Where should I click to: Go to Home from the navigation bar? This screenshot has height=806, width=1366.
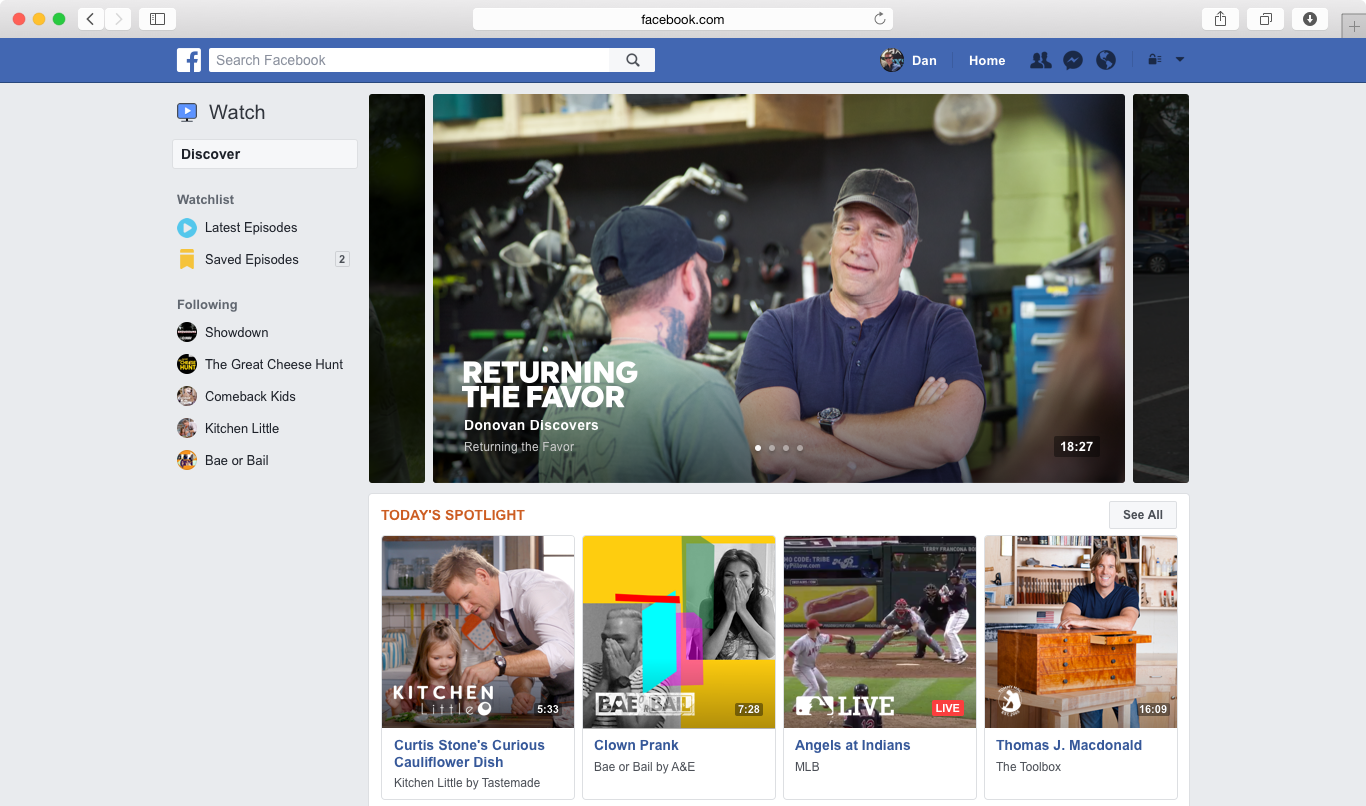986,60
